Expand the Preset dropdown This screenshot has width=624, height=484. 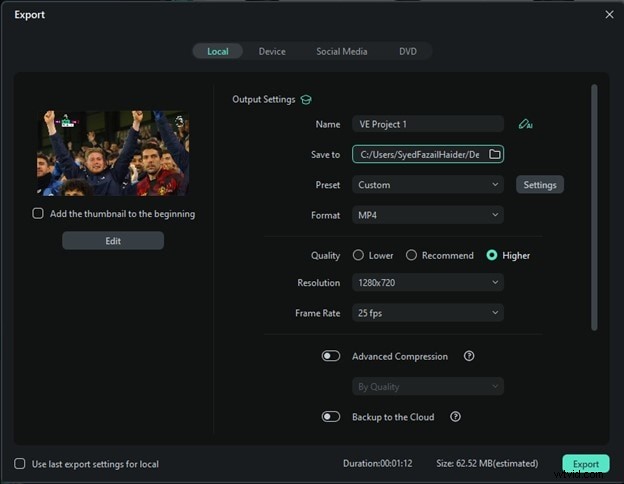tap(428, 185)
